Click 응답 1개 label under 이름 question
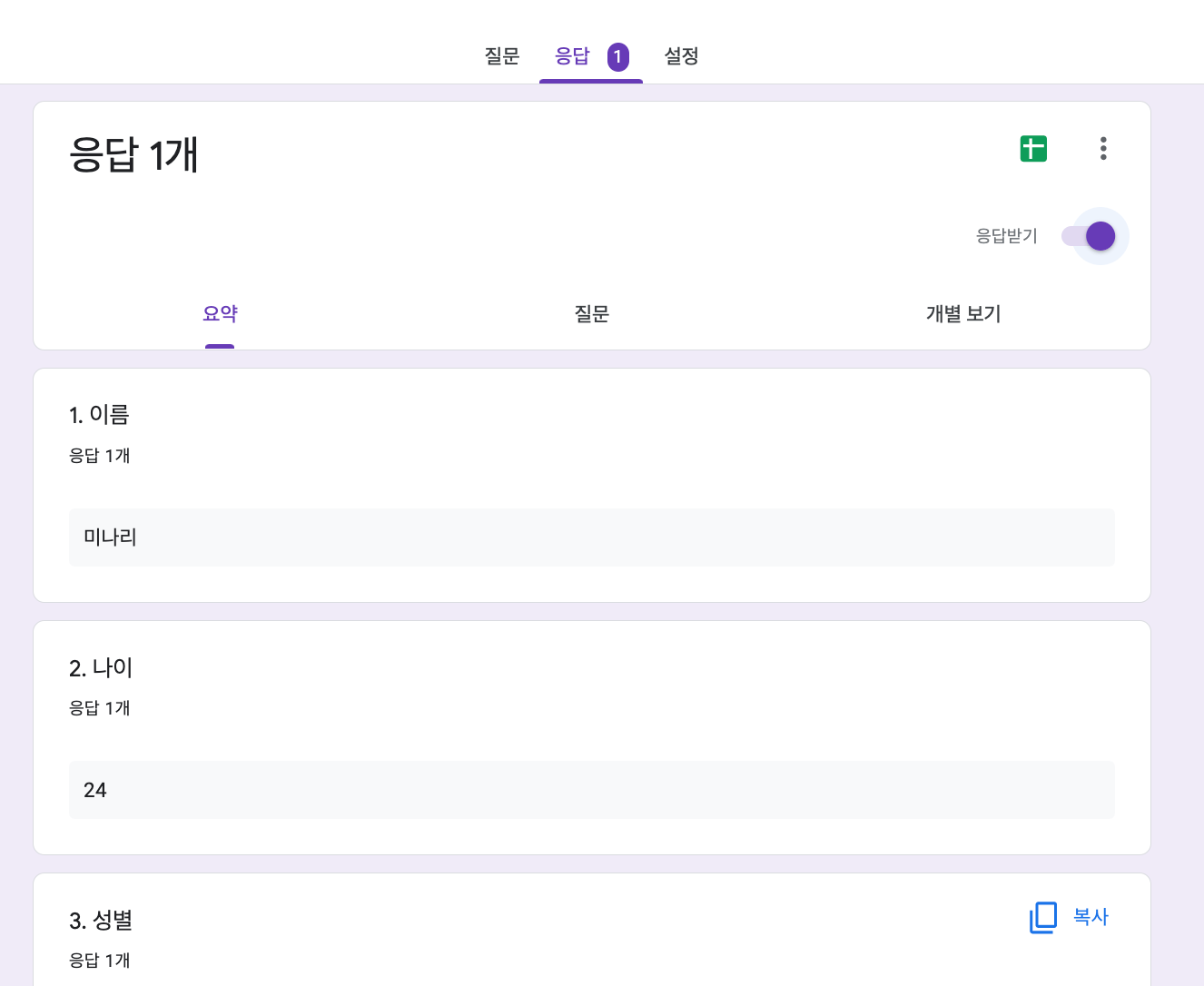Screen dimensions: 1204x986 [99, 456]
